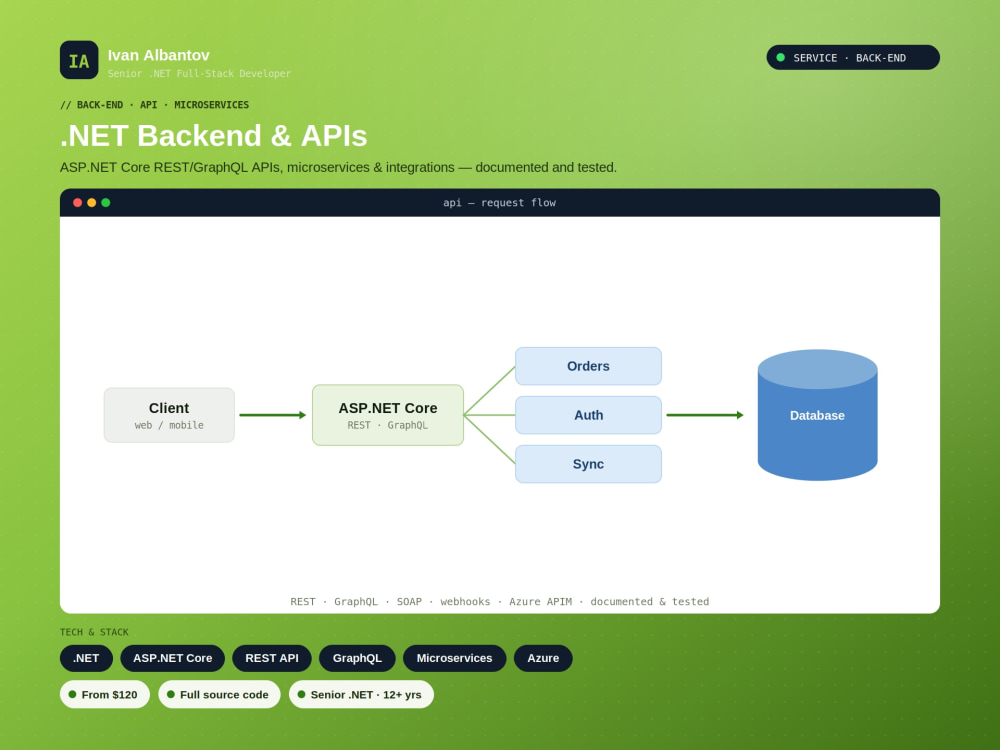Click the SERVICE · BACK-END status pill
Viewport: 1000px width, 750px height.
(x=853, y=57)
